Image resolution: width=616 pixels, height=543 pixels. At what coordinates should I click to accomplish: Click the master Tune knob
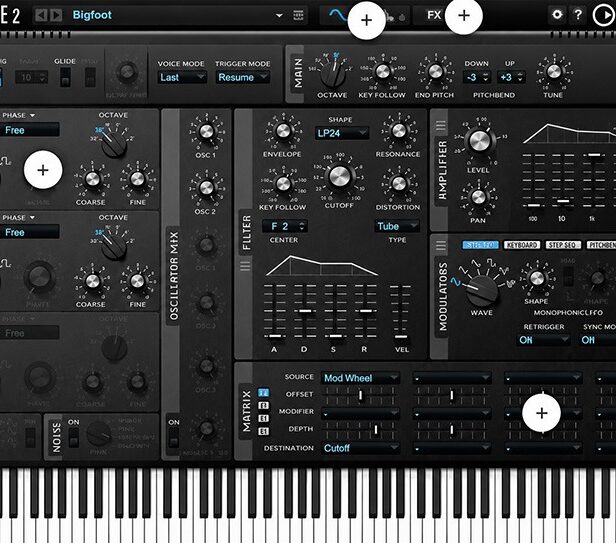pyautogui.click(x=554, y=72)
